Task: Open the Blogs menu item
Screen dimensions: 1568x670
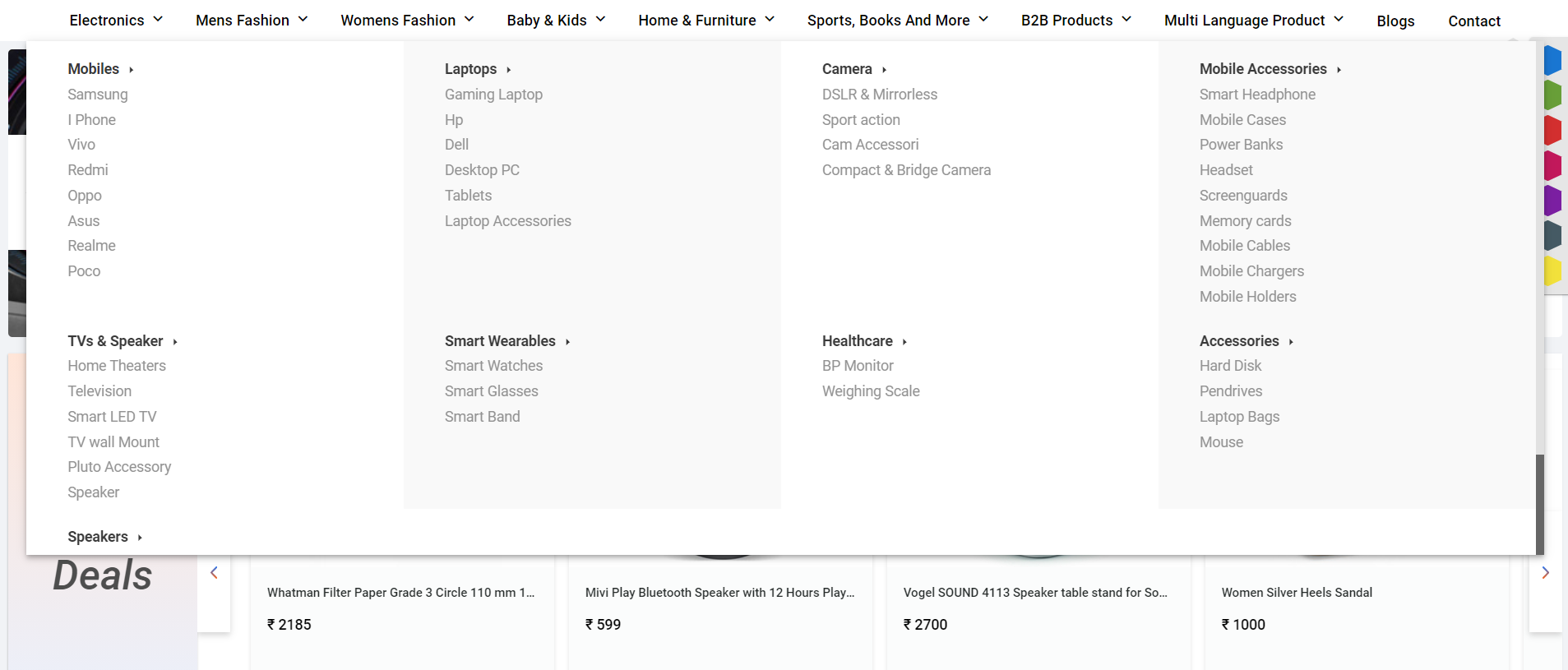Action: (1395, 21)
